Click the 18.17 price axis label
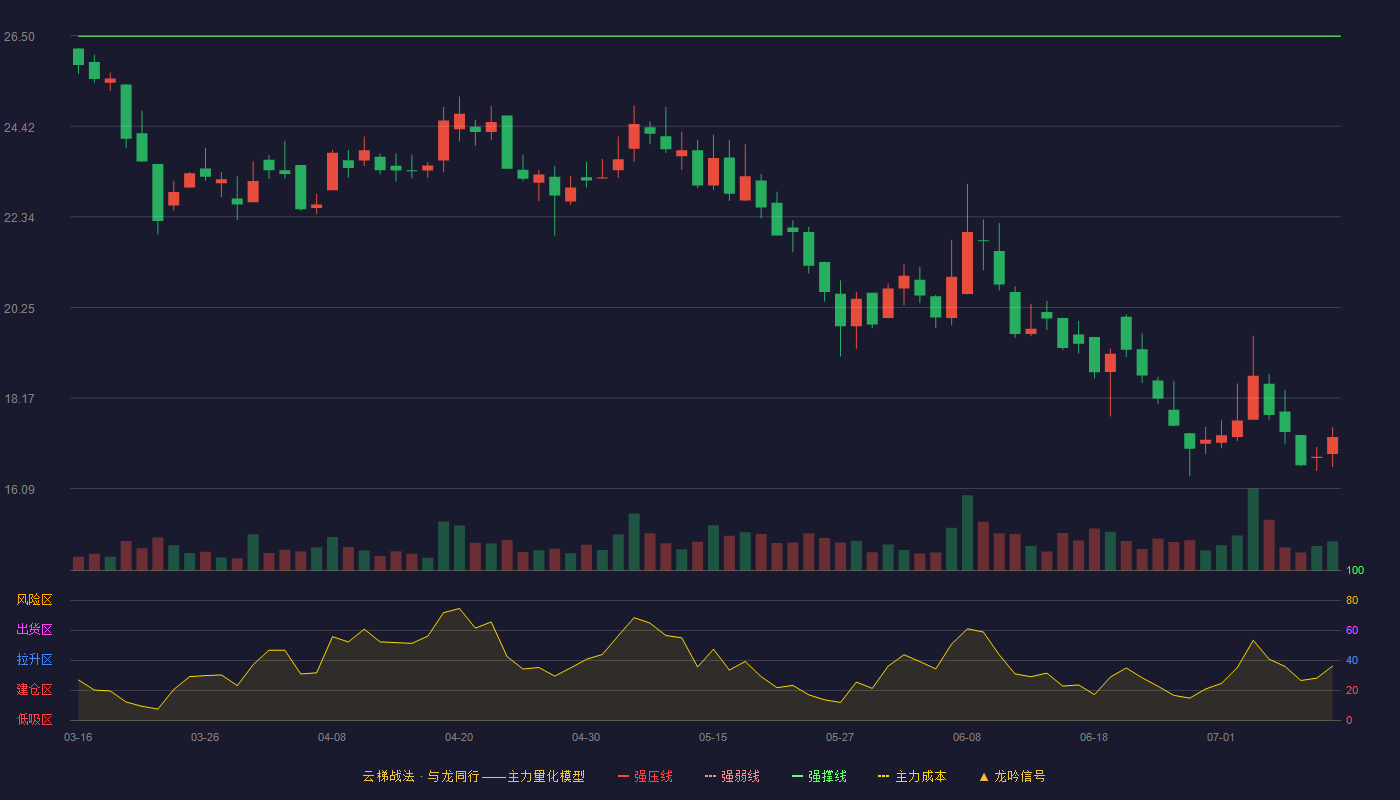Screen dimensions: 1400x800 tap(19, 399)
